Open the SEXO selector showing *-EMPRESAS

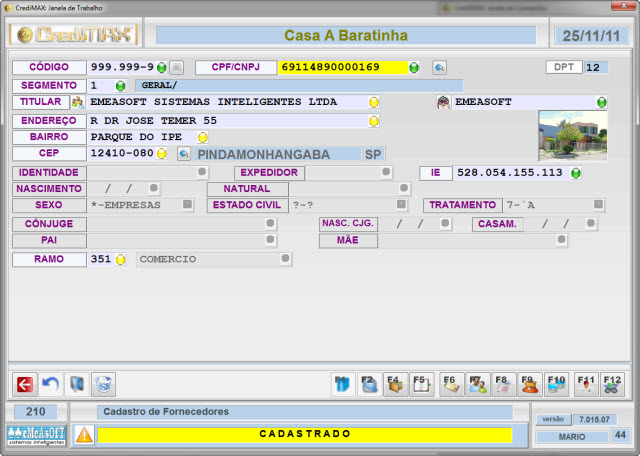[x=187, y=205]
